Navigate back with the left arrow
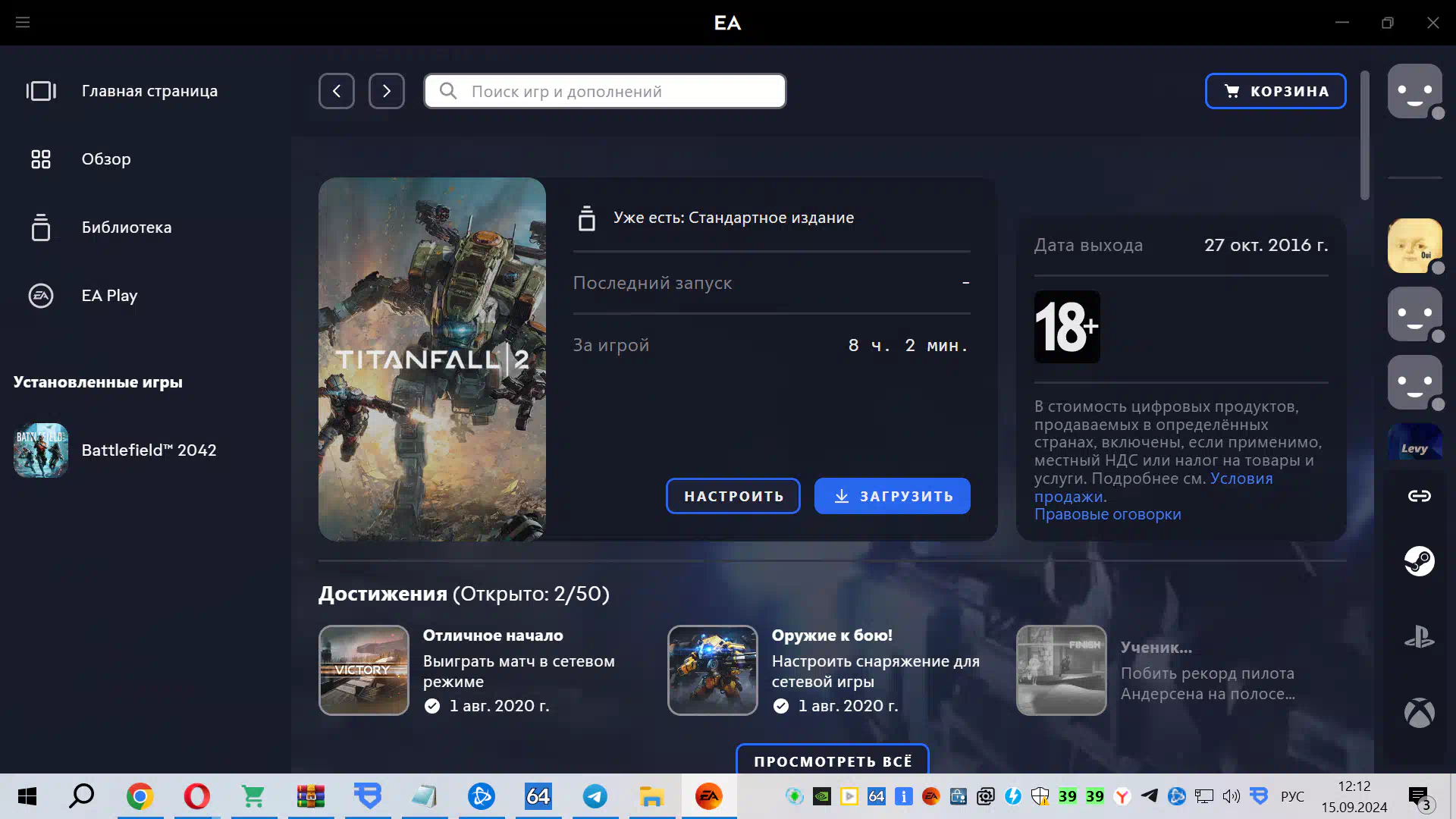The height and width of the screenshot is (819, 1456). [x=337, y=91]
